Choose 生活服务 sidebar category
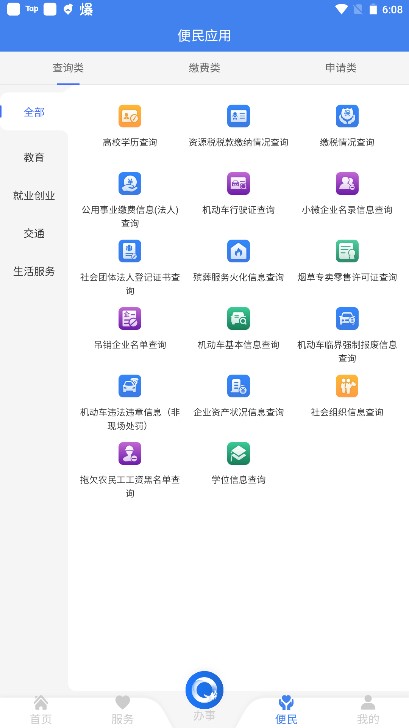Screen dimensions: 409x728 (x=34, y=272)
